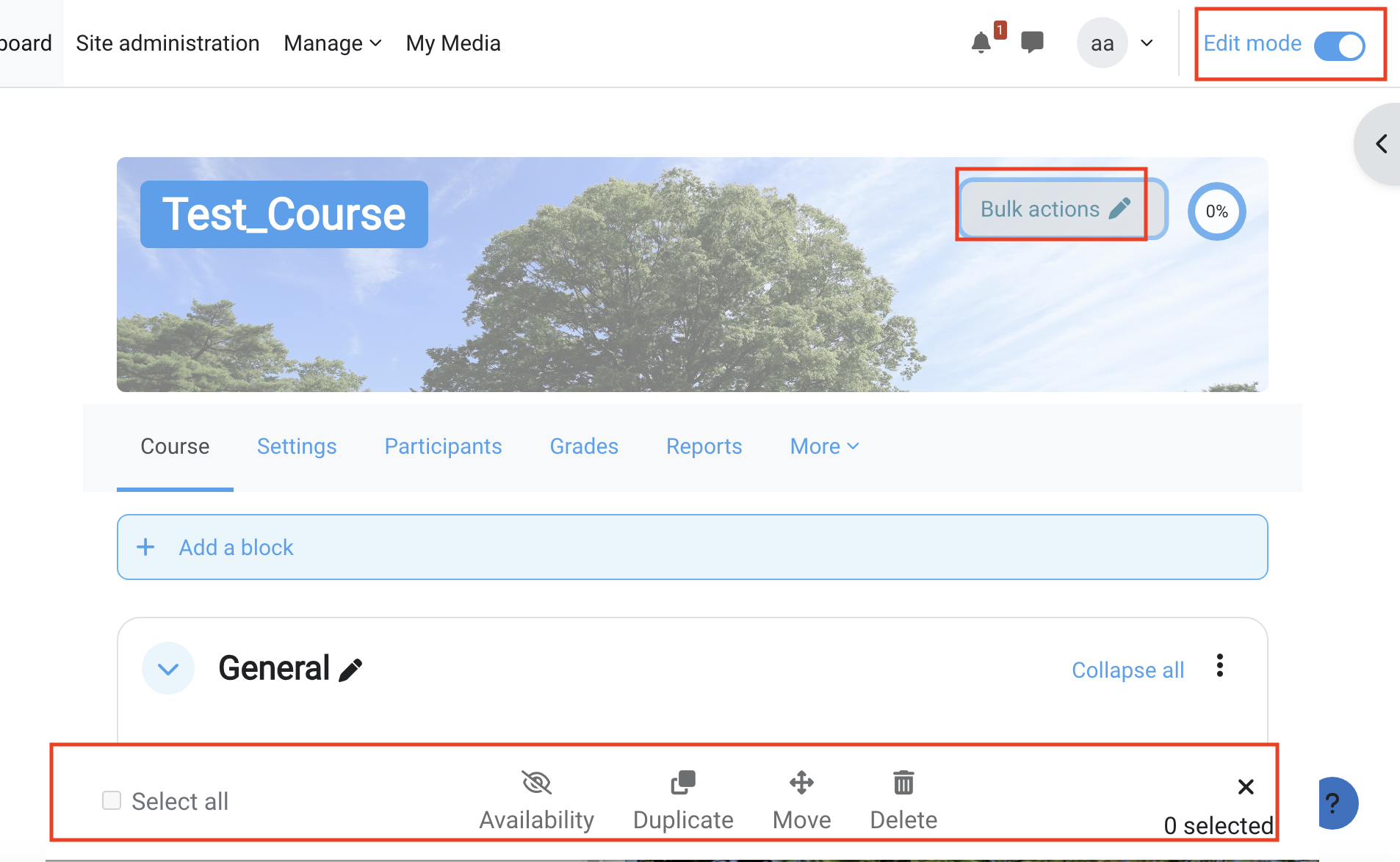Open the messaging chat bubble icon

click(1033, 43)
